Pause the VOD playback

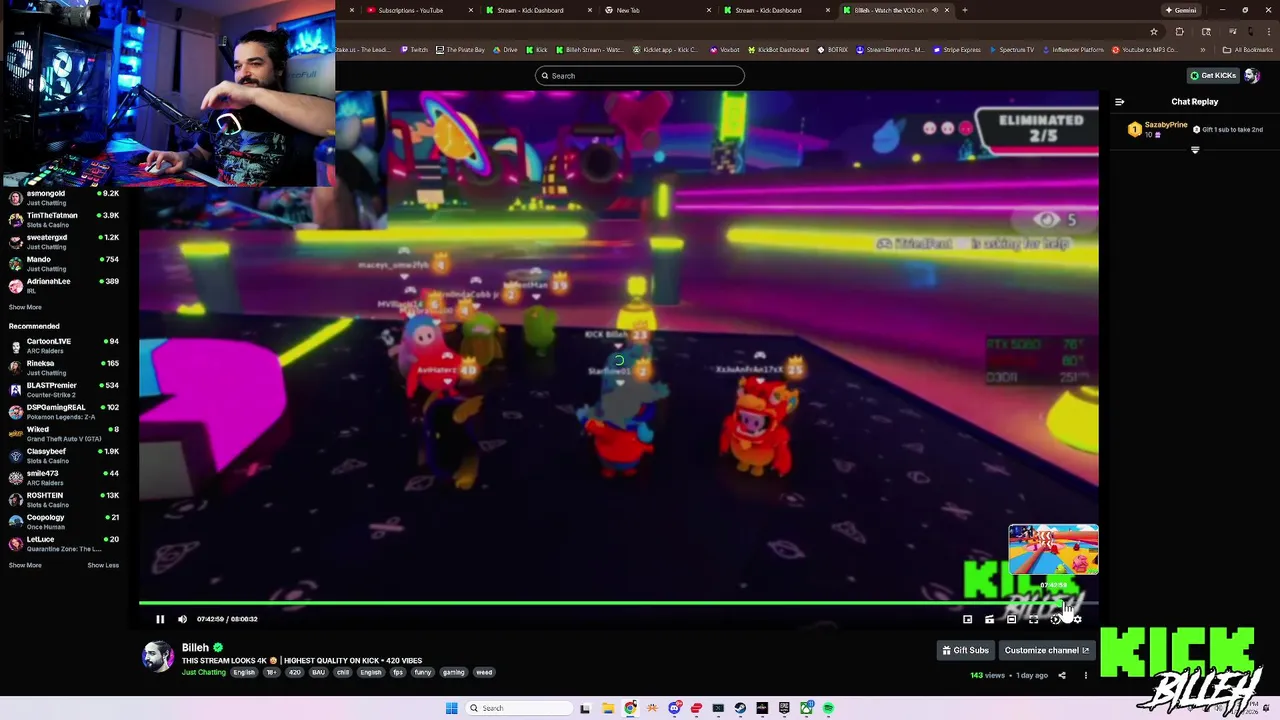(160, 619)
